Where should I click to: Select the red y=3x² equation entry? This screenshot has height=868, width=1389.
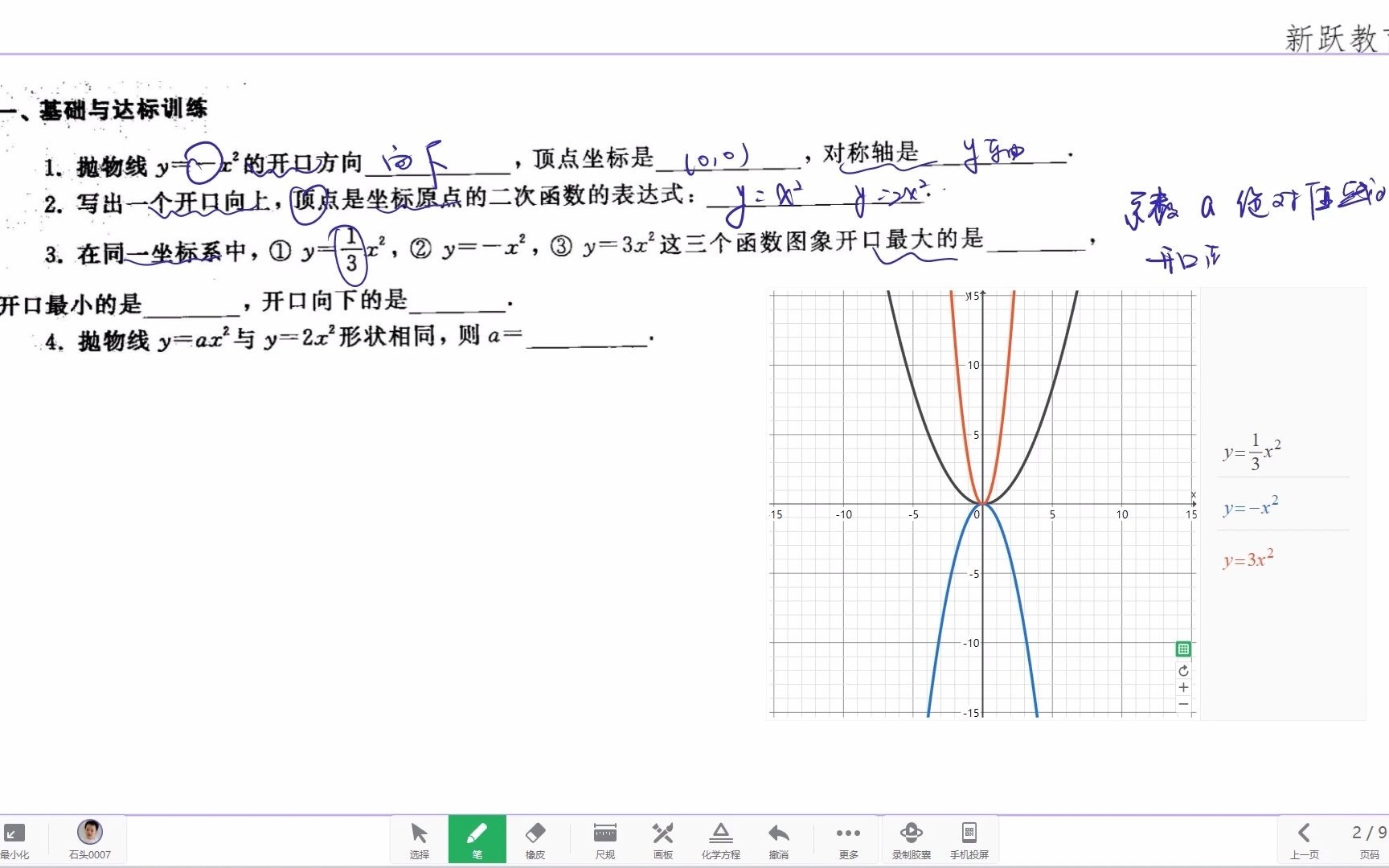[1248, 559]
